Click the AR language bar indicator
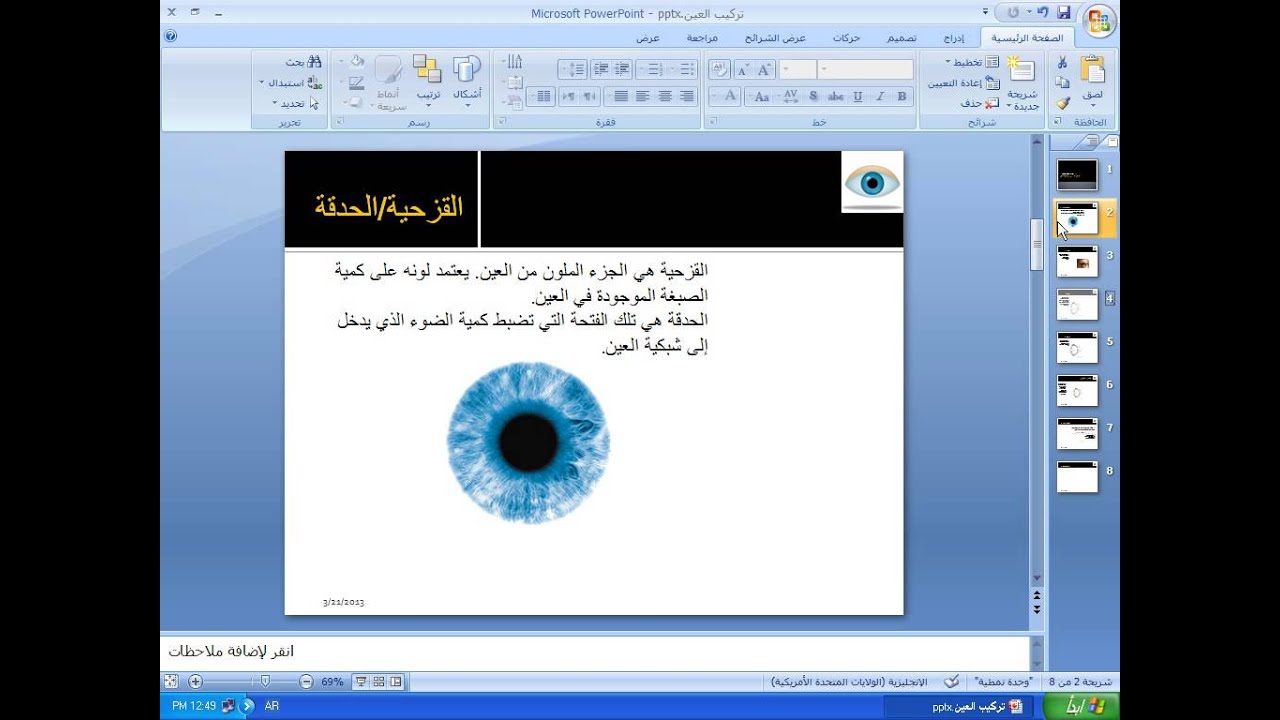Image resolution: width=1280 pixels, height=720 pixels. tap(271, 706)
